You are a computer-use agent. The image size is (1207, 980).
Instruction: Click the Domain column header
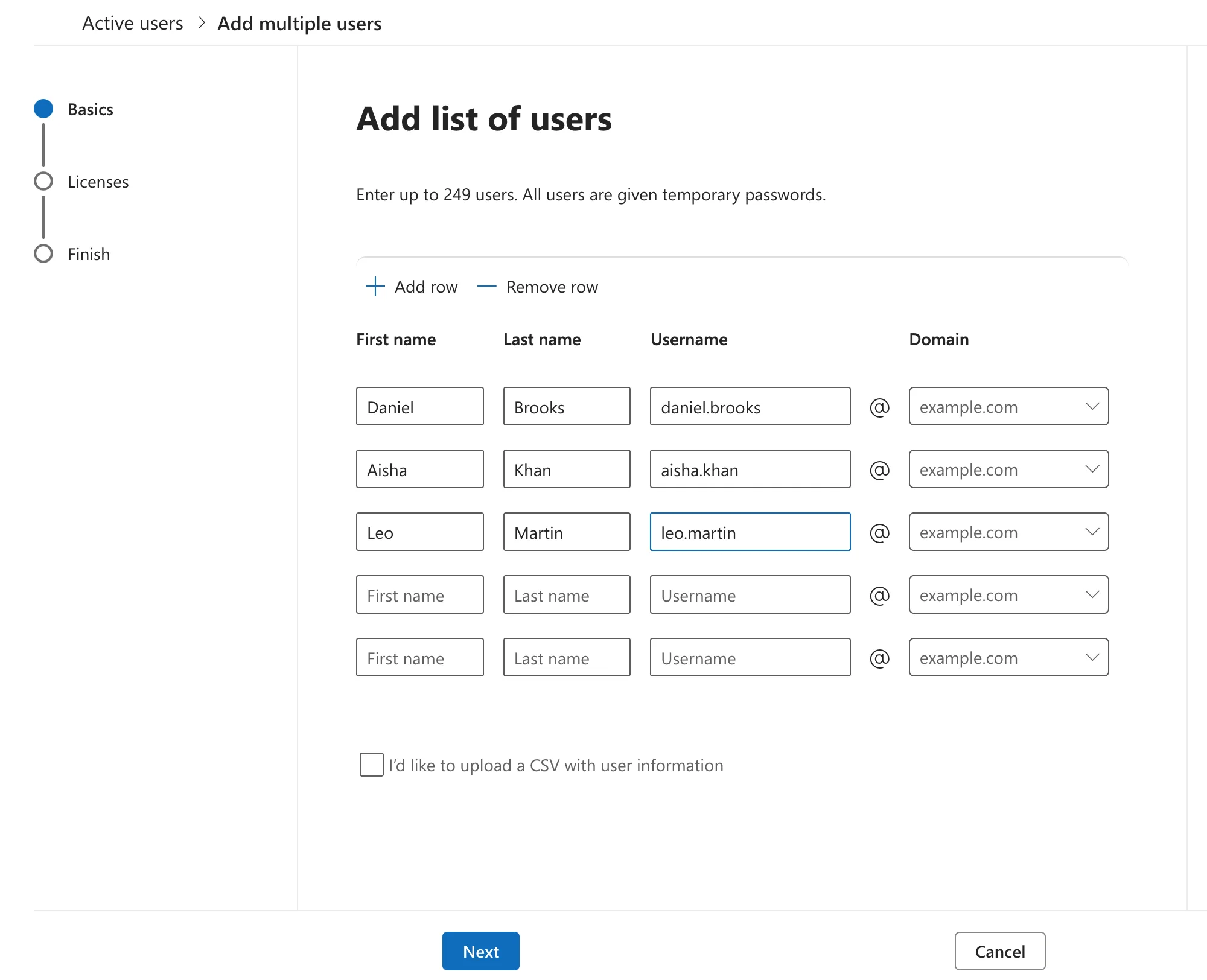[939, 339]
